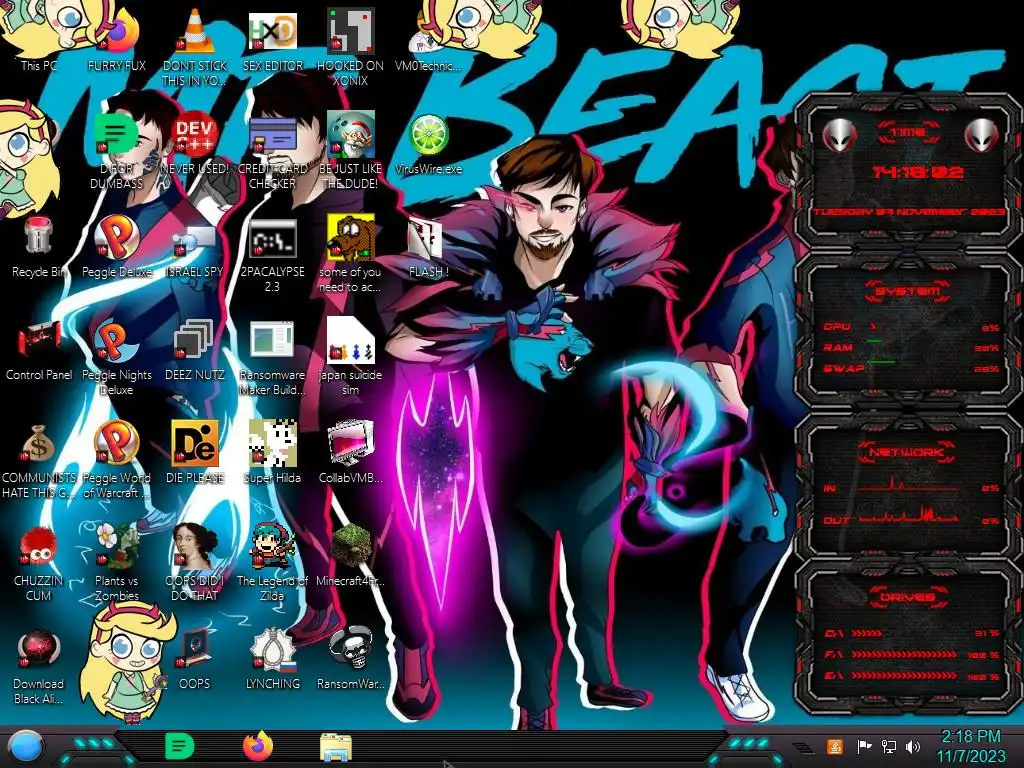The image size is (1024, 768).
Task: Select the CHUZZIN red fuzzball shortcut
Action: click(x=39, y=563)
